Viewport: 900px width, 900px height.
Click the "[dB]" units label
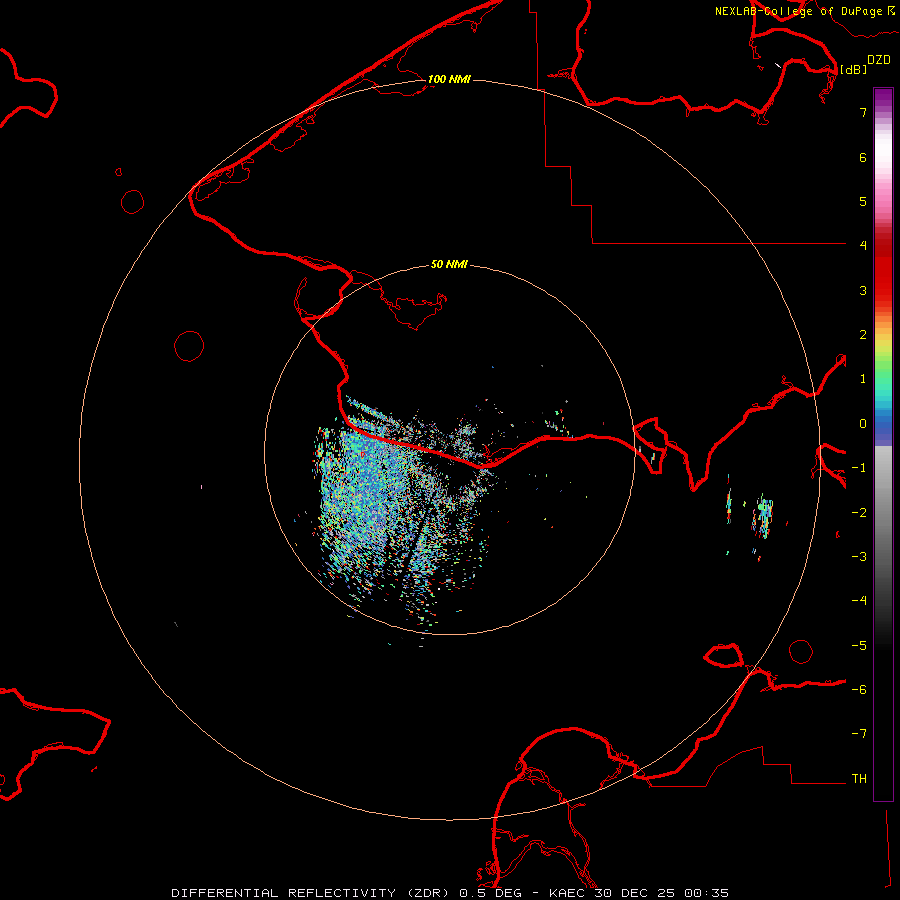coord(854,69)
